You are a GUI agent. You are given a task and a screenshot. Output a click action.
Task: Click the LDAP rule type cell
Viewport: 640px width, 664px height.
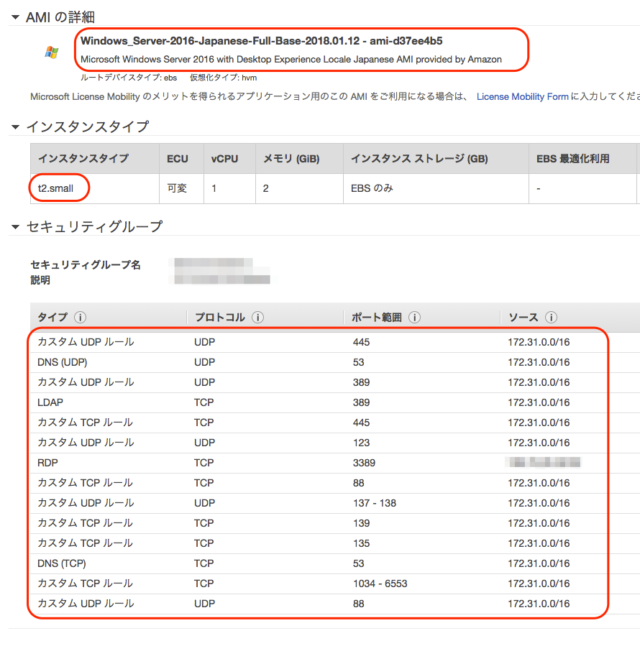click(x=50, y=402)
